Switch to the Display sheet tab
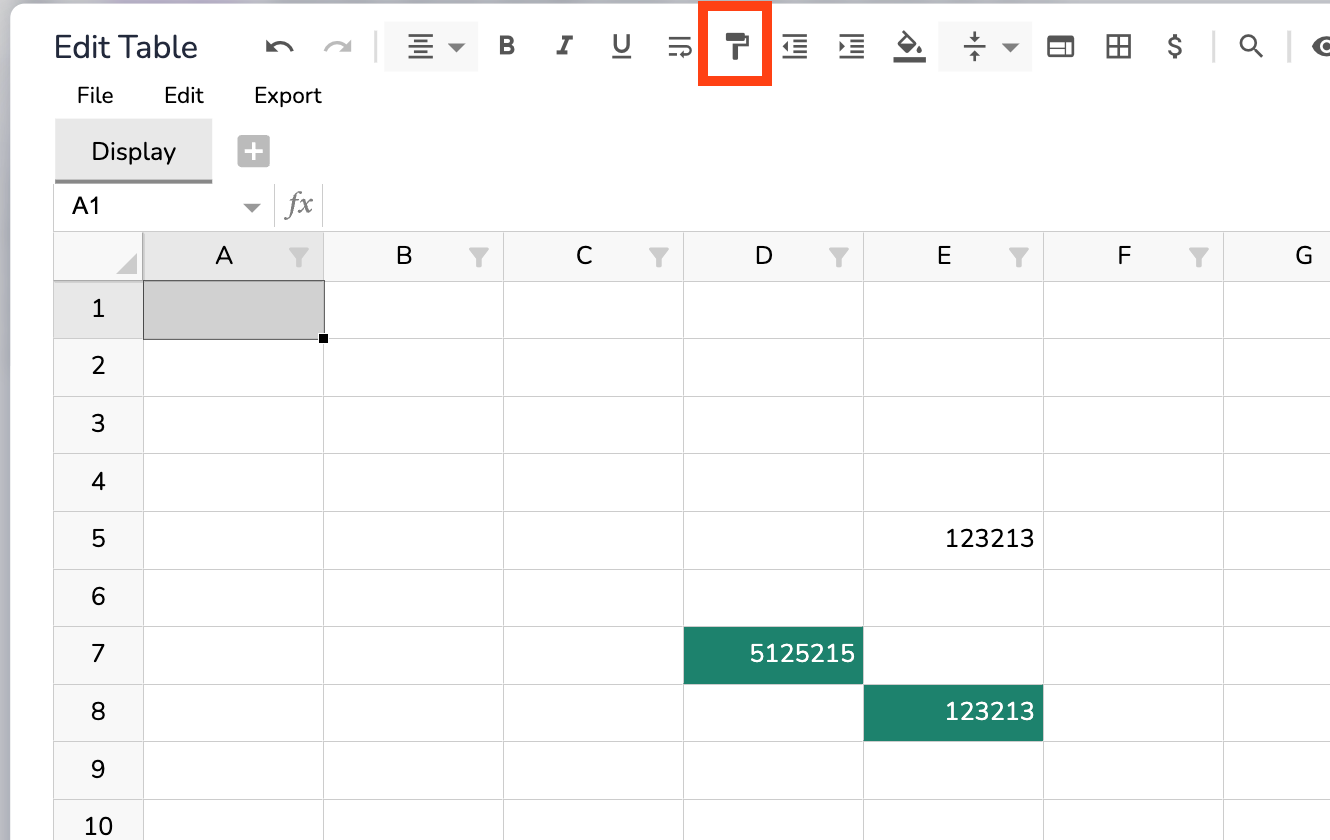Screen dimensions: 1330x840 tap(133, 151)
